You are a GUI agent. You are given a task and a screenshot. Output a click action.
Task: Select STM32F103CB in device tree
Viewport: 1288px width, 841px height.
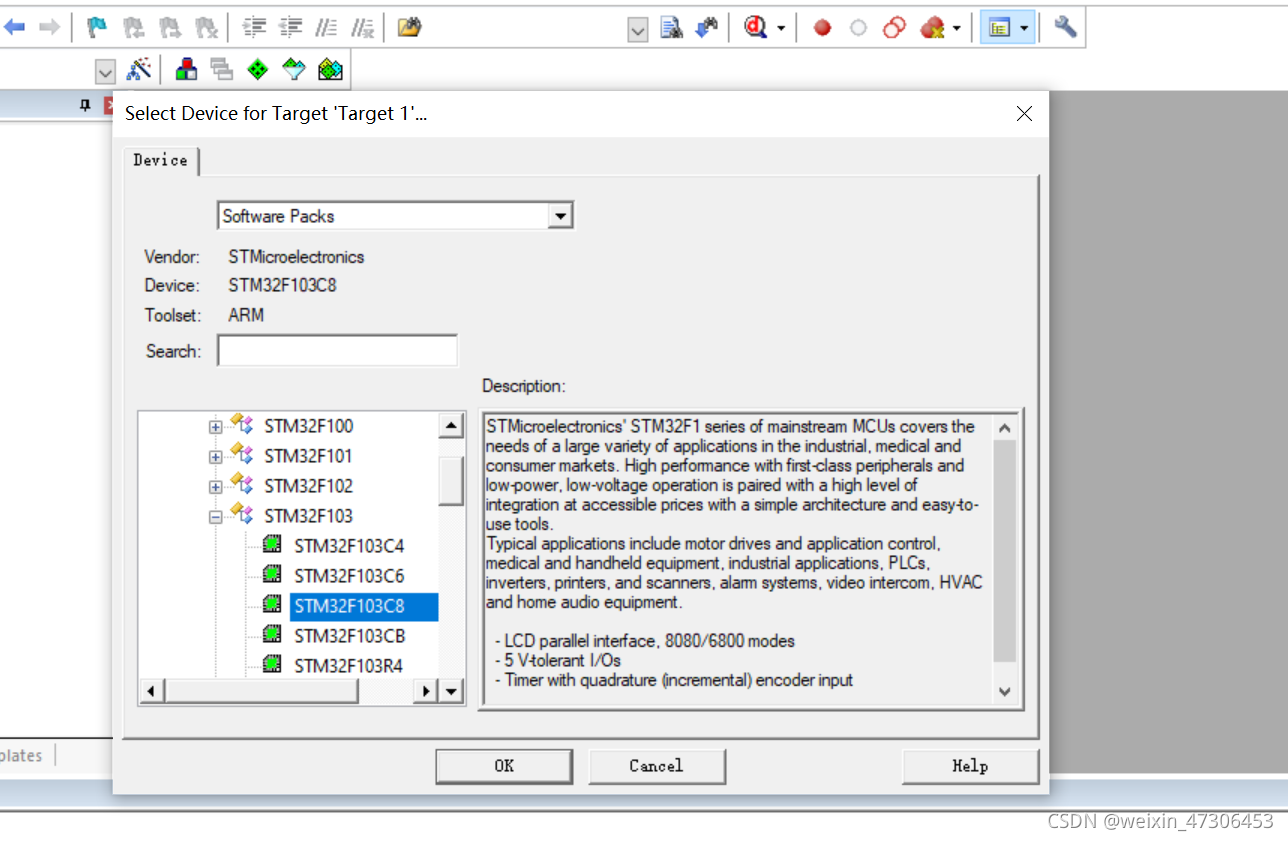pyautogui.click(x=349, y=636)
